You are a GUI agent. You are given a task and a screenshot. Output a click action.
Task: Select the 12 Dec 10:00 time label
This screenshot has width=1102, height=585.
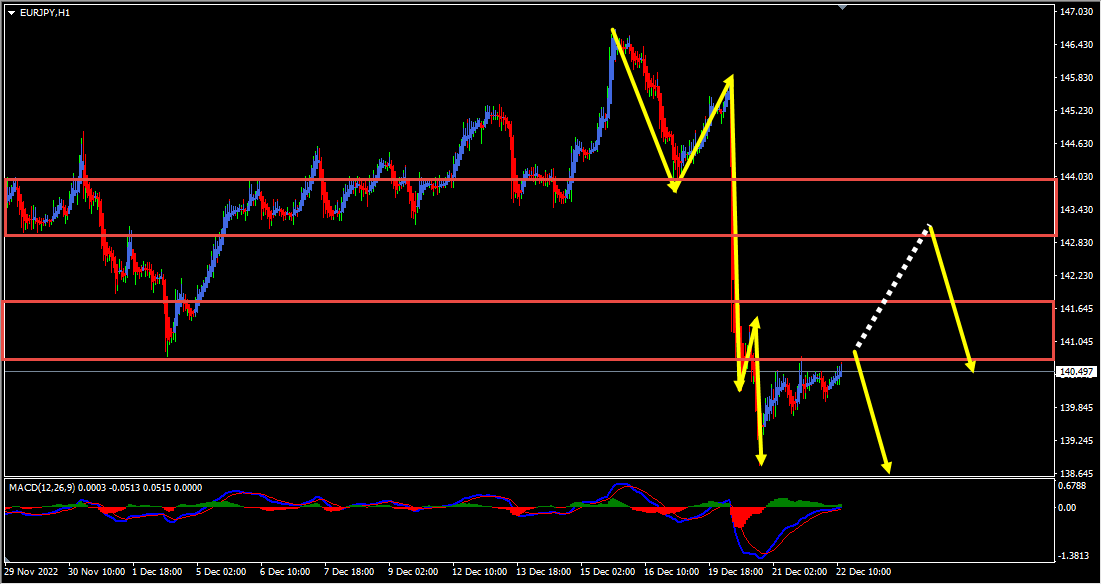click(481, 572)
